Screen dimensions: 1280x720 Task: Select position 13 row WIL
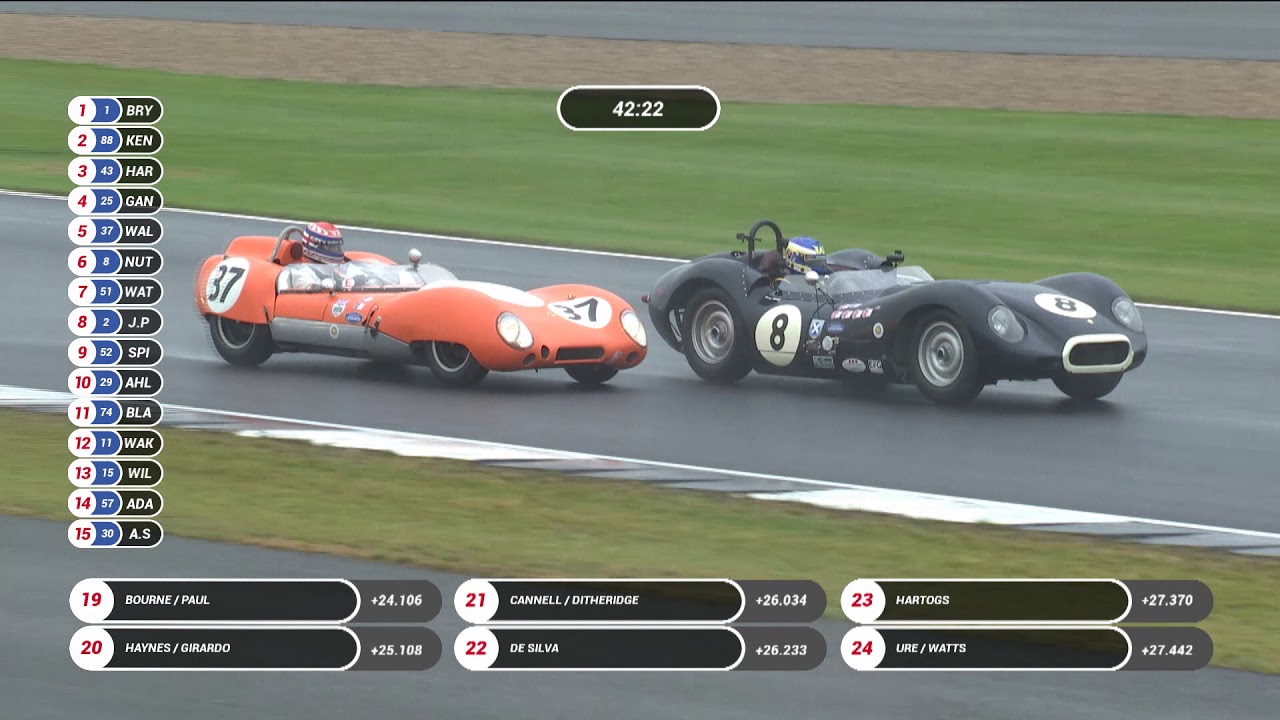[x=115, y=473]
